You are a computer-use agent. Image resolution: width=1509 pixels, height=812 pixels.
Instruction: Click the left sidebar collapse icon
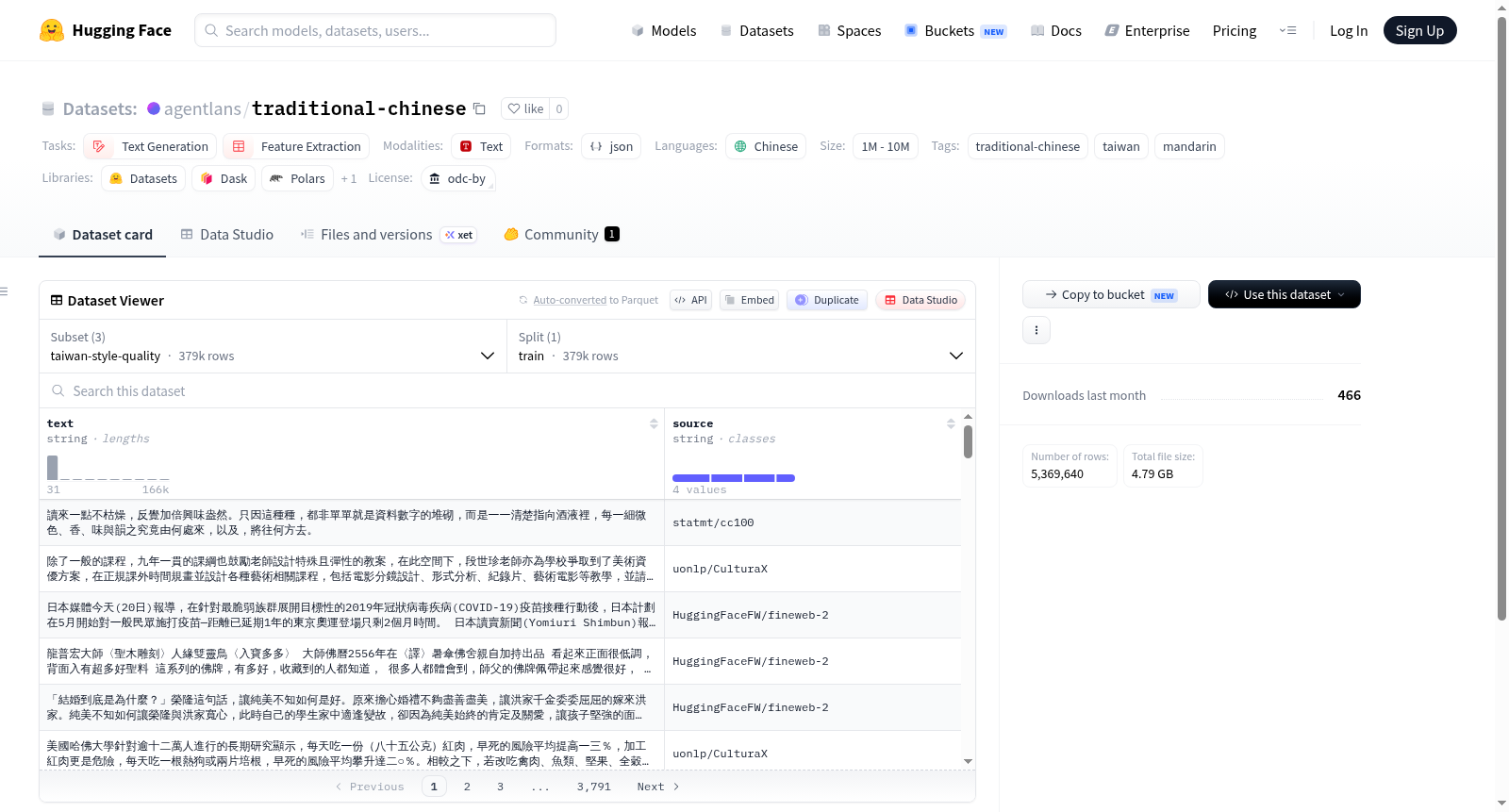[x=5, y=292]
